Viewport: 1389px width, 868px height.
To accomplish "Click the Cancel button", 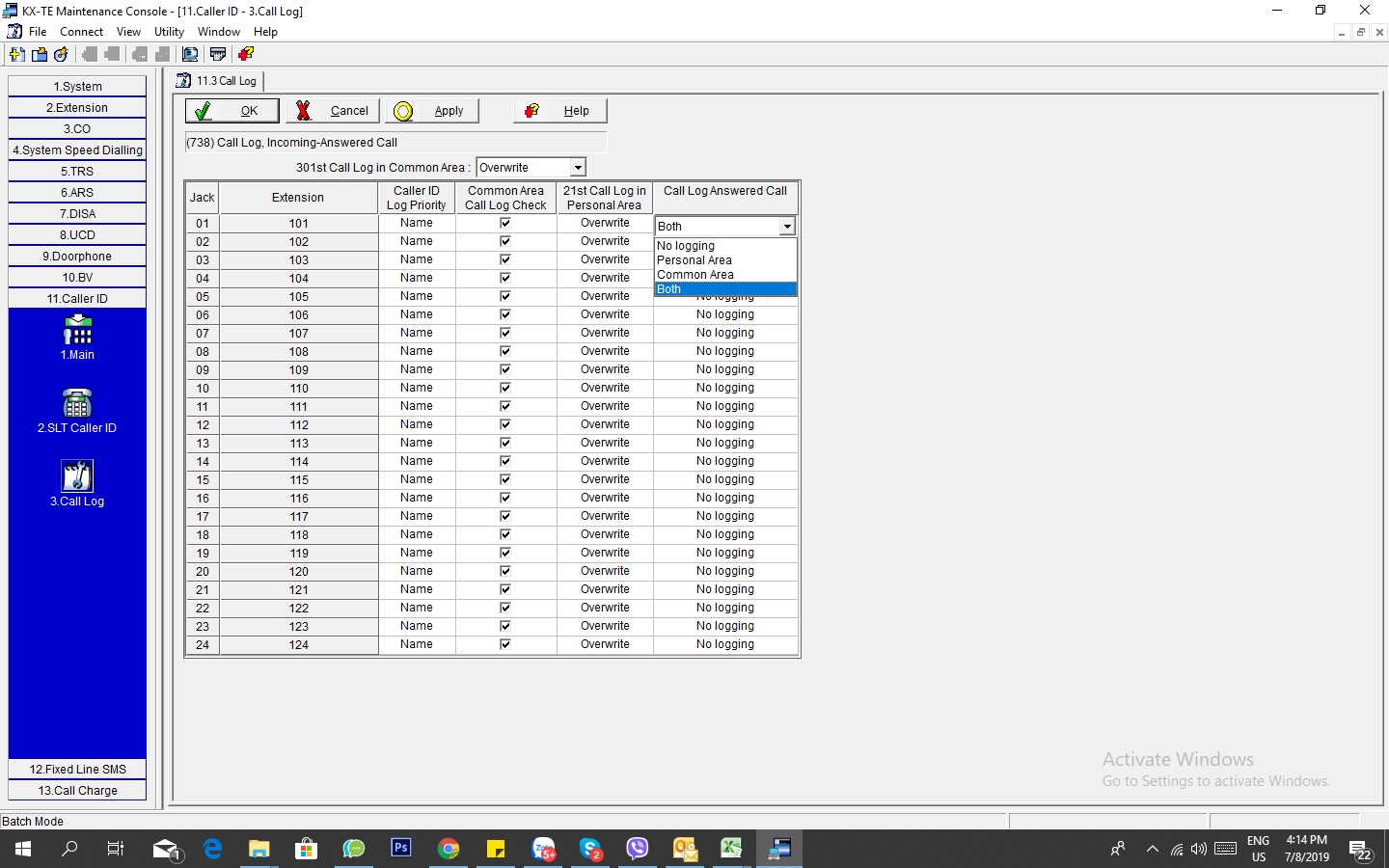I will point(334,111).
